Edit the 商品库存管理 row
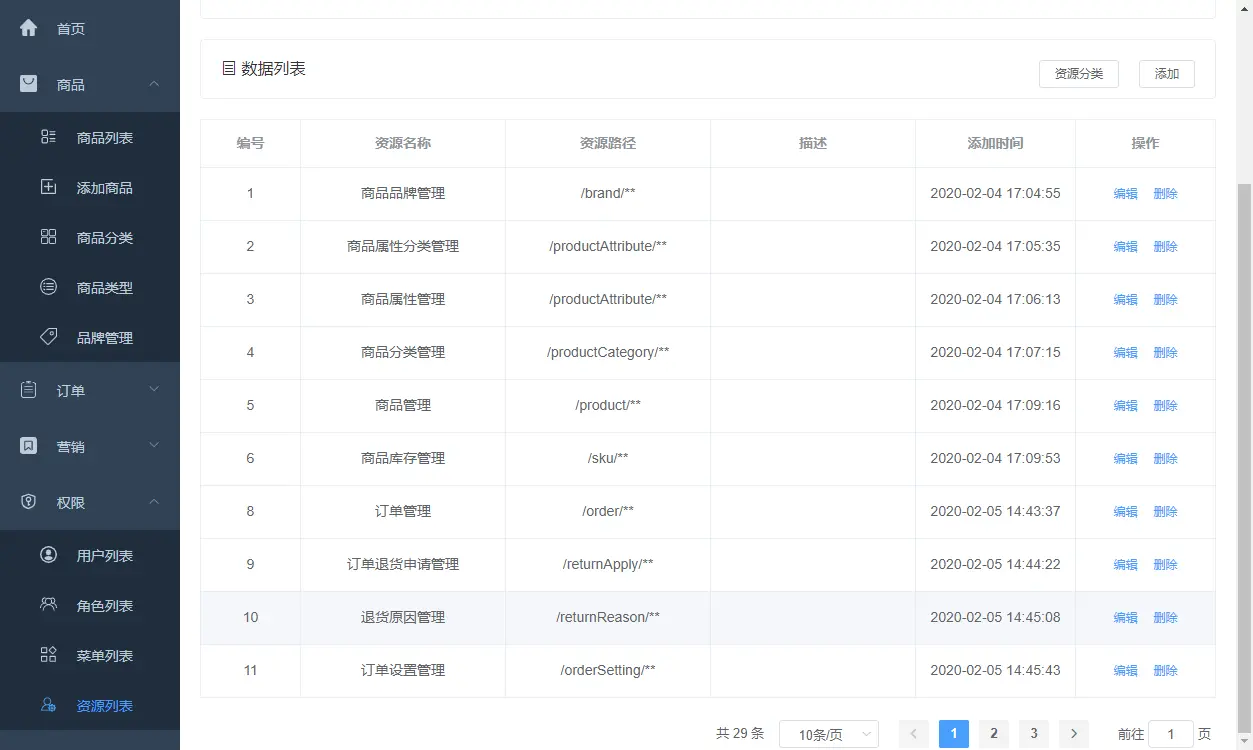This screenshot has width=1253, height=750. (1126, 459)
